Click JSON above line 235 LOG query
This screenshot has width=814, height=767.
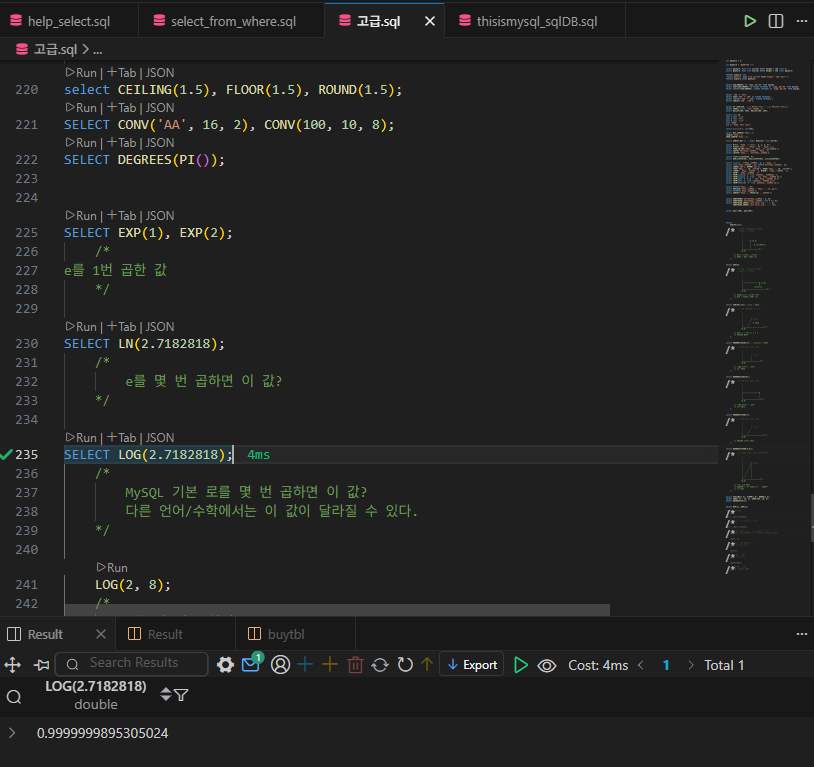[160, 438]
